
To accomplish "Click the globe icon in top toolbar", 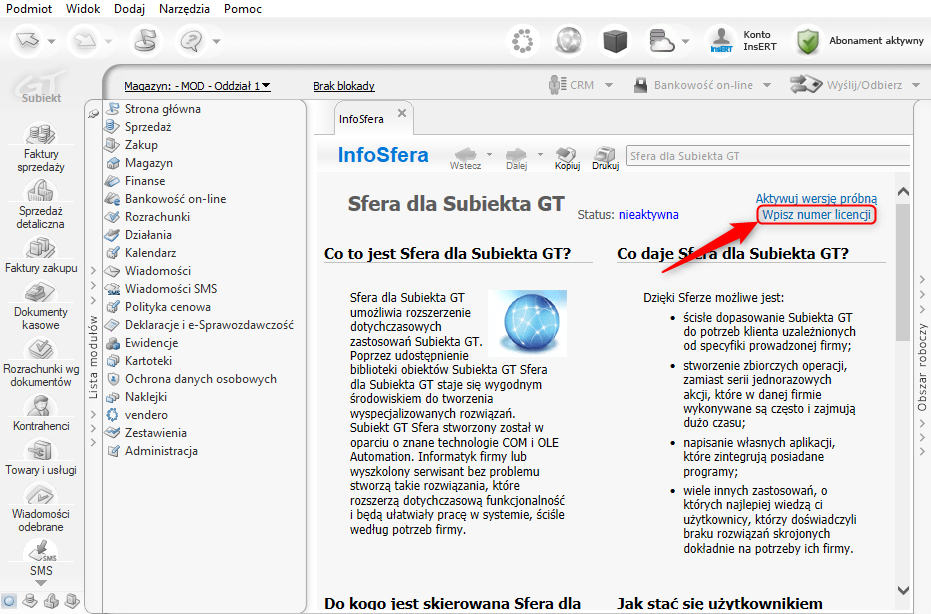I will pyautogui.click(x=568, y=41).
